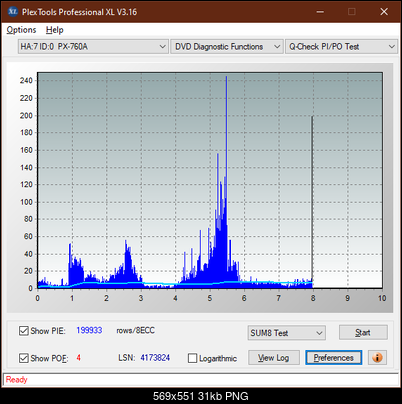This screenshot has width=402, height=404.
Task: Click the POF count value 4
Action: (79, 358)
